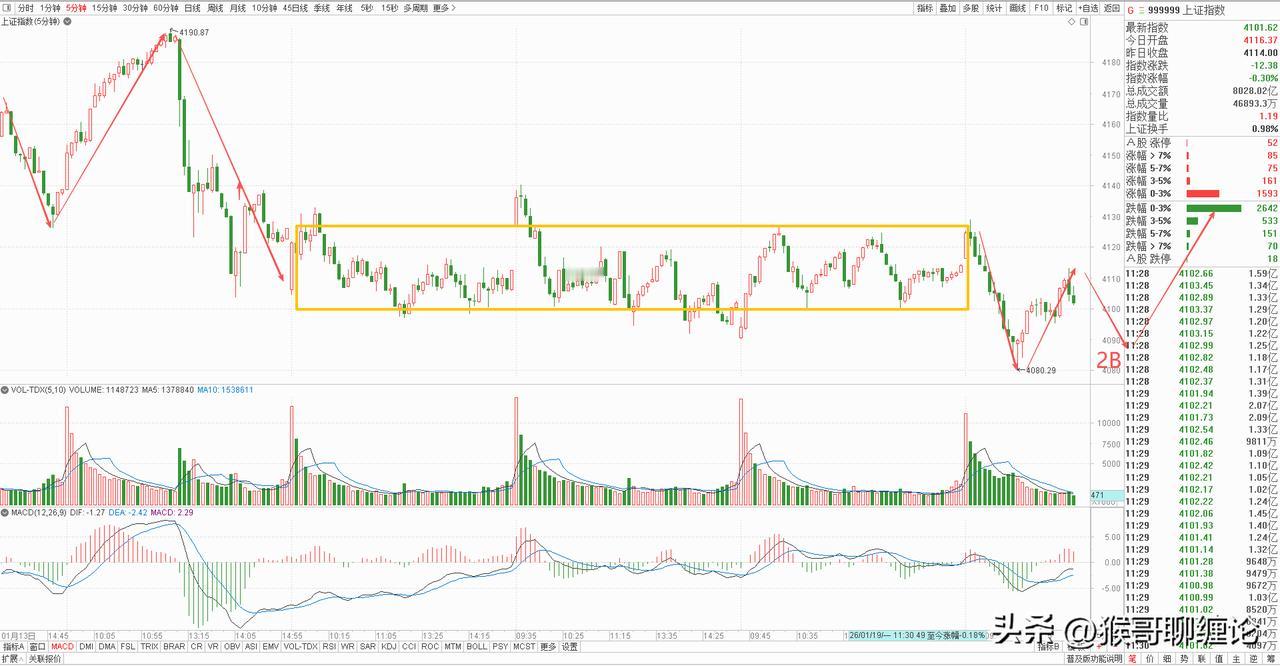This screenshot has height=666, width=1280.
Task: Select the 45日线 period
Action: 295,8
